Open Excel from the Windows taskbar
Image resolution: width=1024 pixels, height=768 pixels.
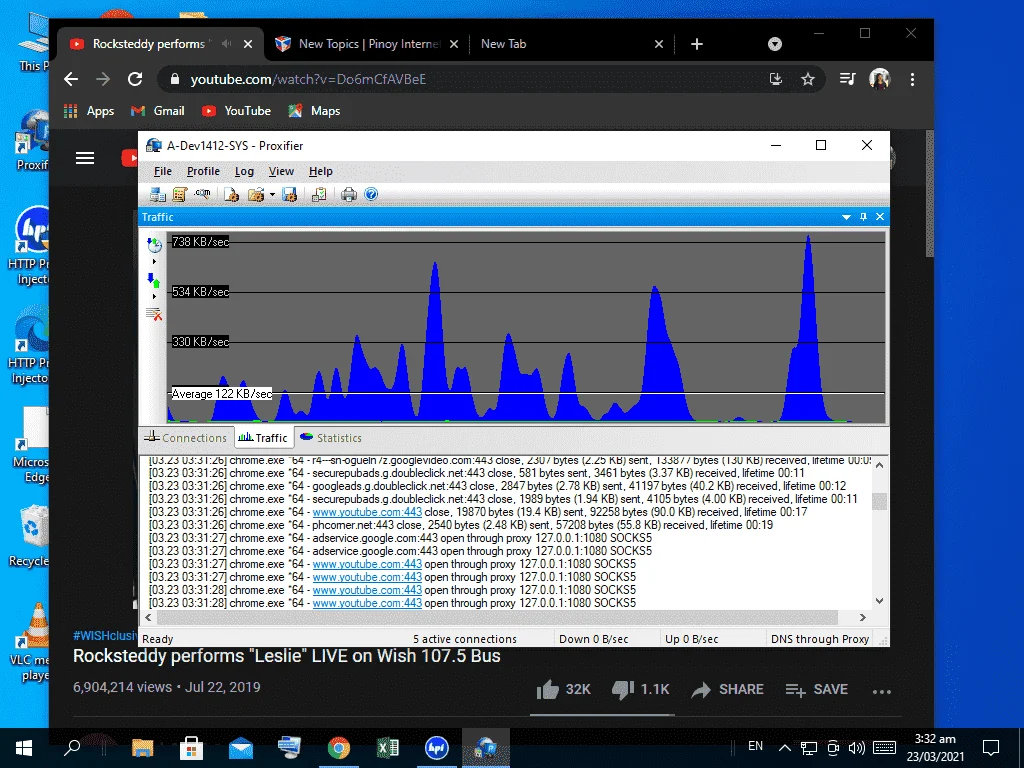pyautogui.click(x=388, y=748)
